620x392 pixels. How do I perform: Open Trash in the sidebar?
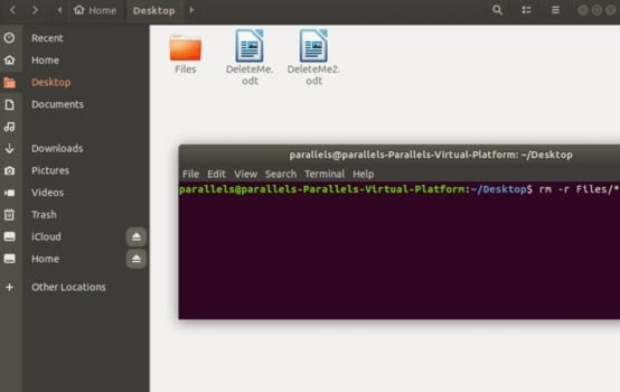[x=44, y=215]
